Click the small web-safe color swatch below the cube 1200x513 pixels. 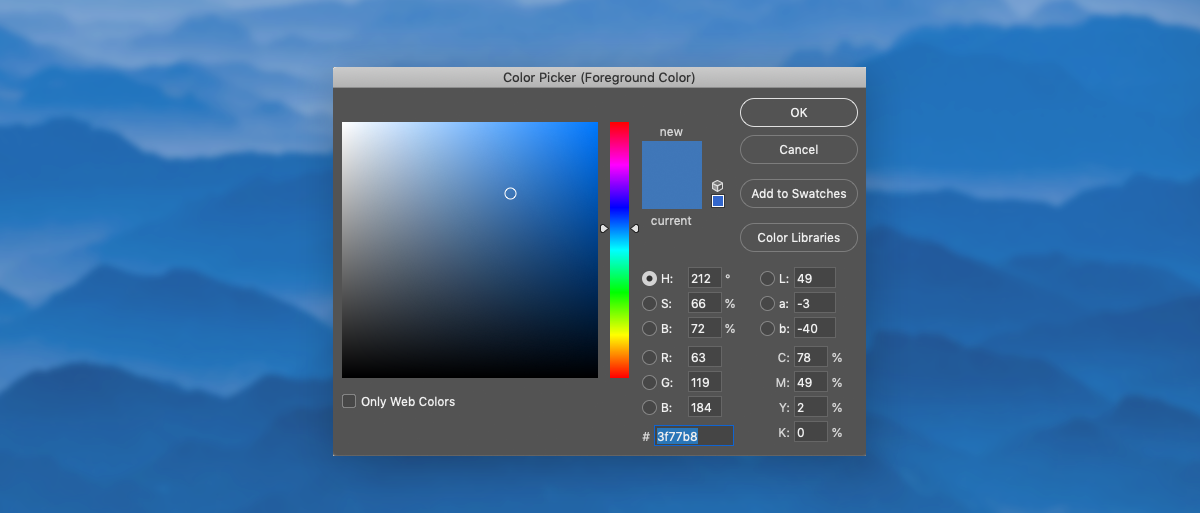pos(718,201)
